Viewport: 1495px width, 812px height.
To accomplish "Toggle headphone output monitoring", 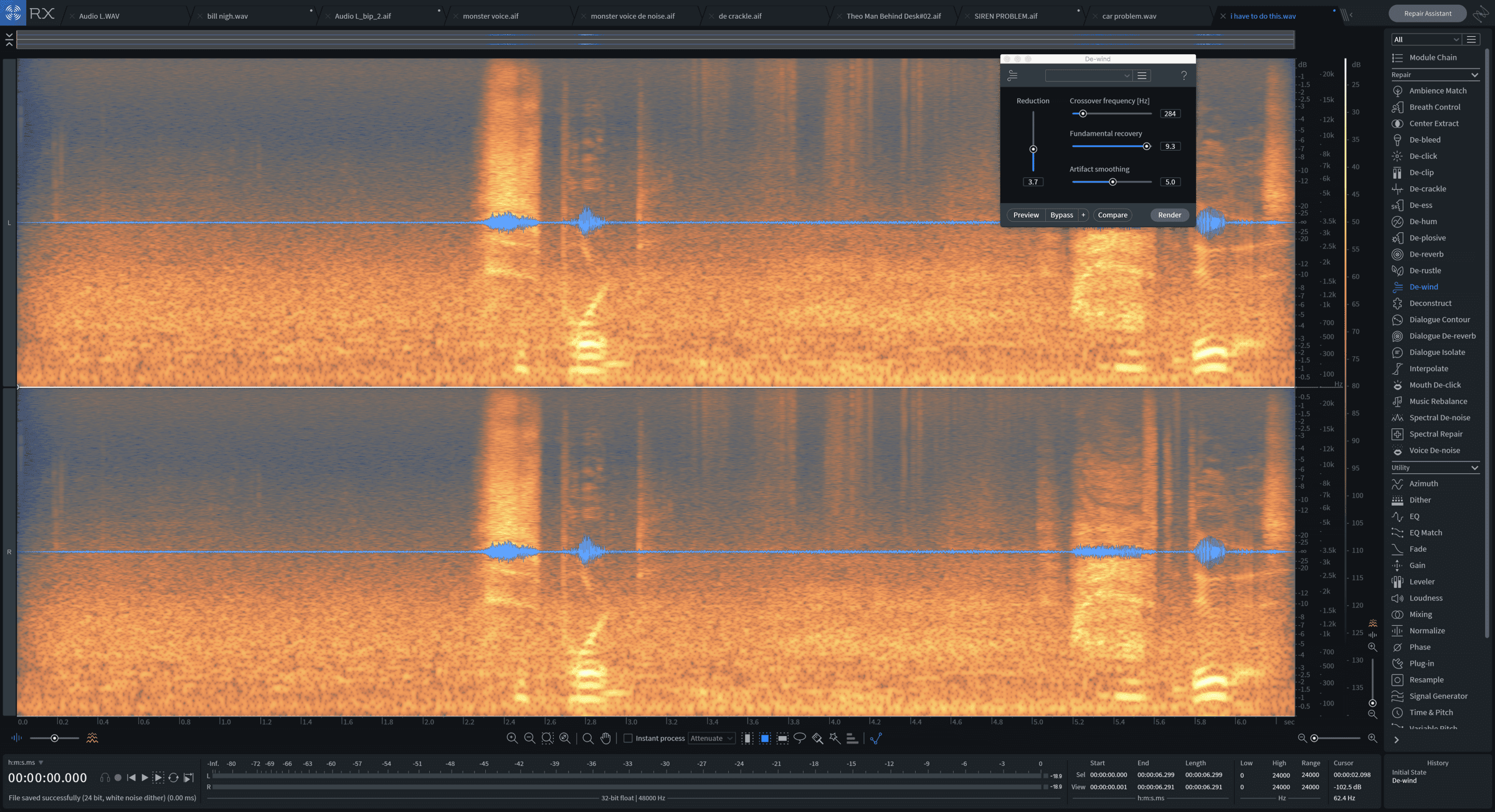I will coord(105,778).
